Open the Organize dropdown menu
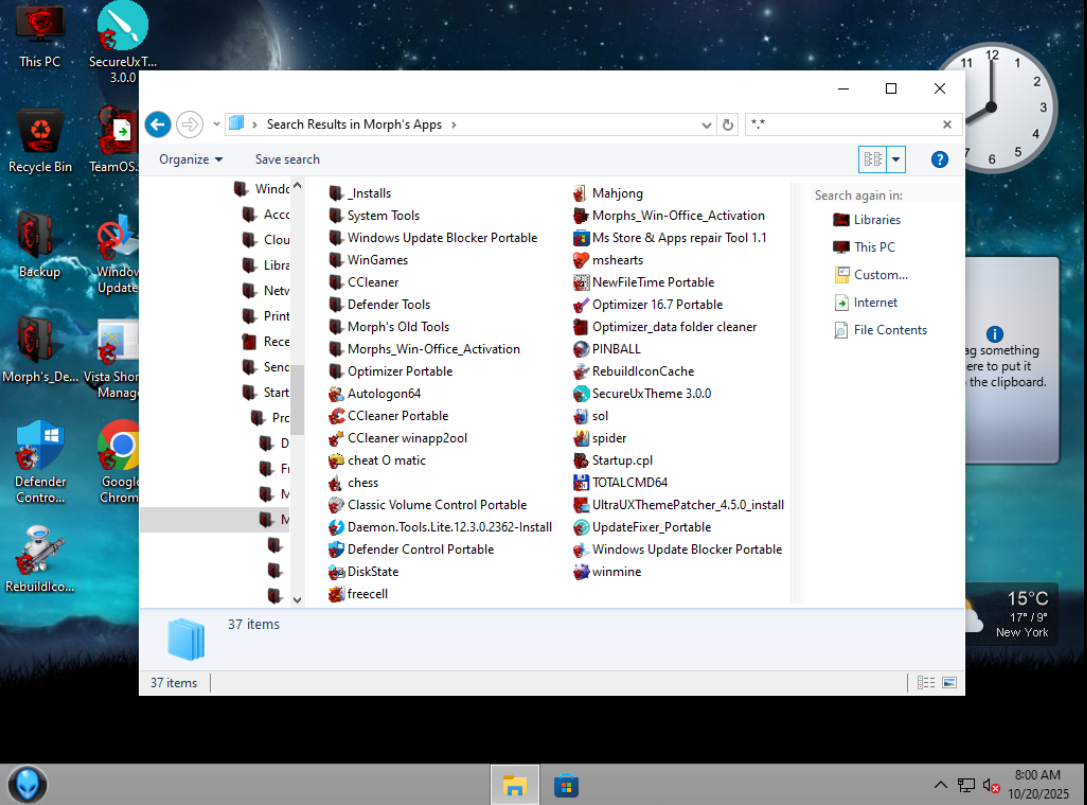The height and width of the screenshot is (805, 1087). point(190,159)
